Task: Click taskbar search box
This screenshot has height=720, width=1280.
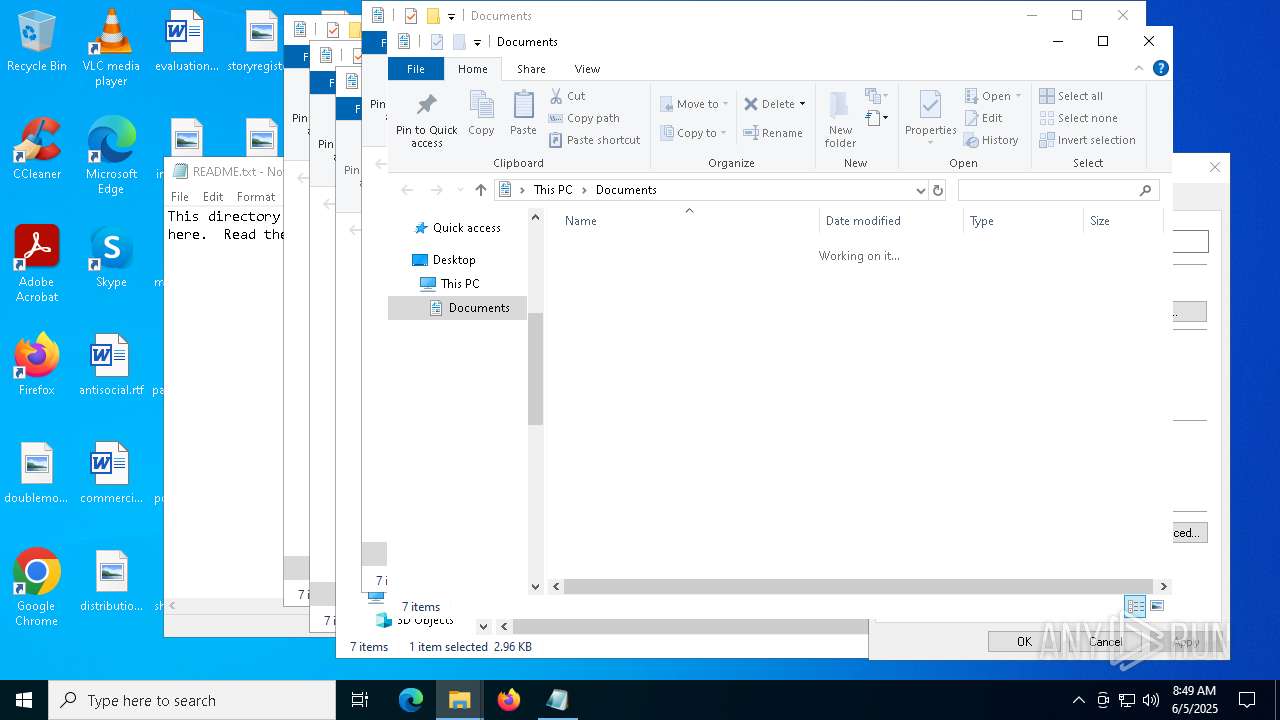Action: point(192,700)
